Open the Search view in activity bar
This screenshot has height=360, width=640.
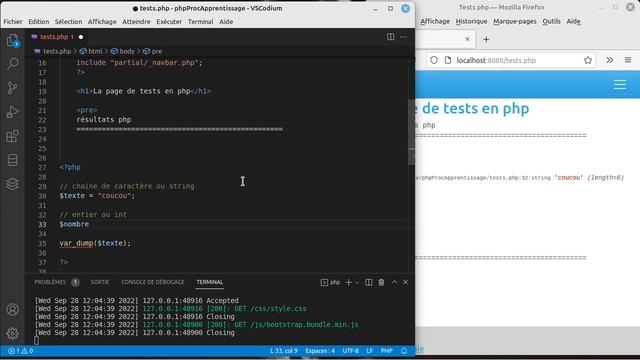13,64
